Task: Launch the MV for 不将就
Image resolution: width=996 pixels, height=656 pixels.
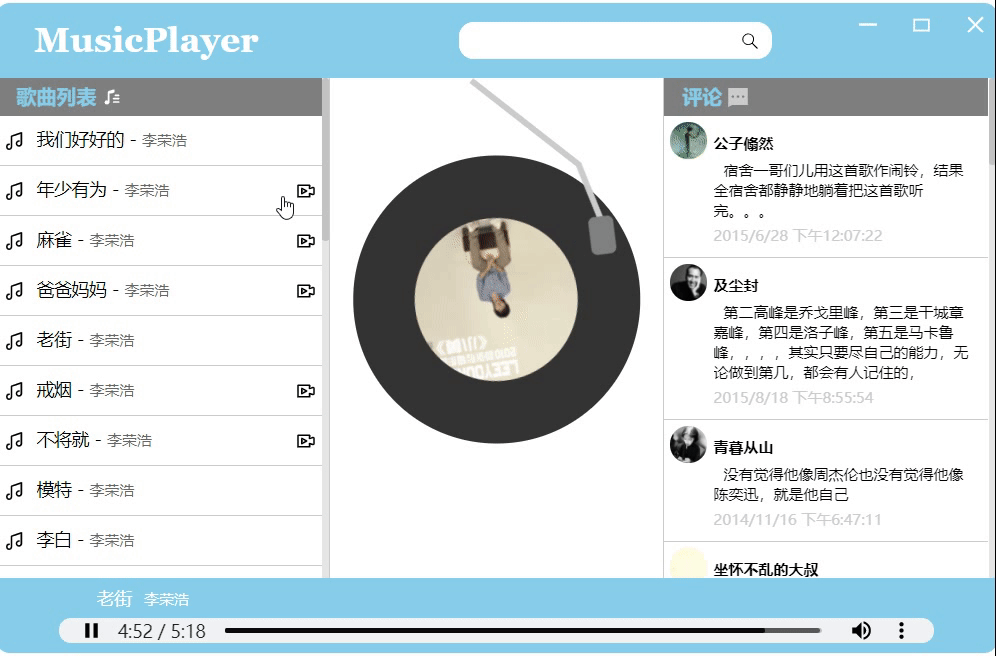Action: coord(305,440)
